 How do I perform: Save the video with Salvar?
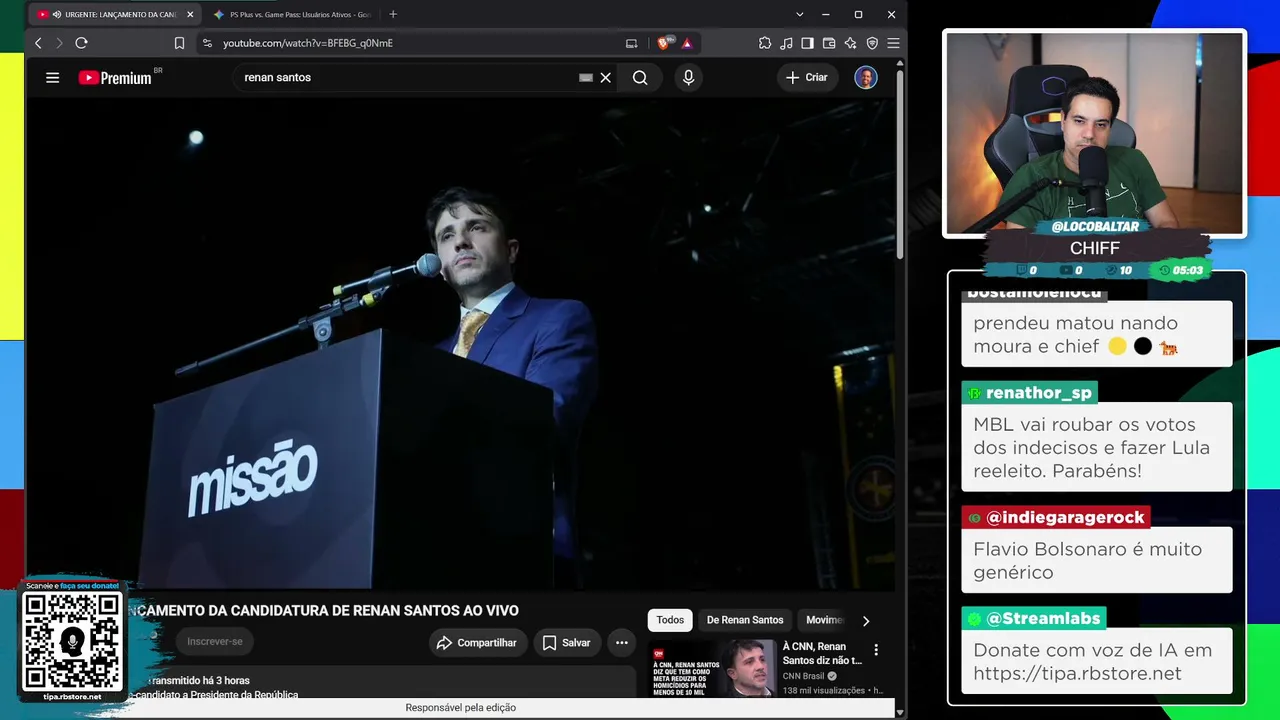(567, 642)
